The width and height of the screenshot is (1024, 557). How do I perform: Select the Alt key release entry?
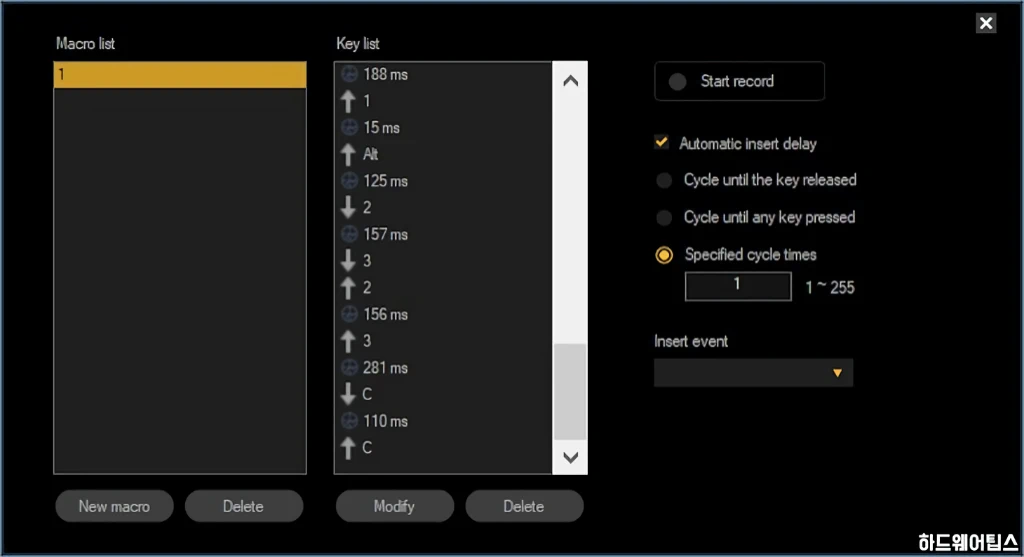click(x=443, y=154)
